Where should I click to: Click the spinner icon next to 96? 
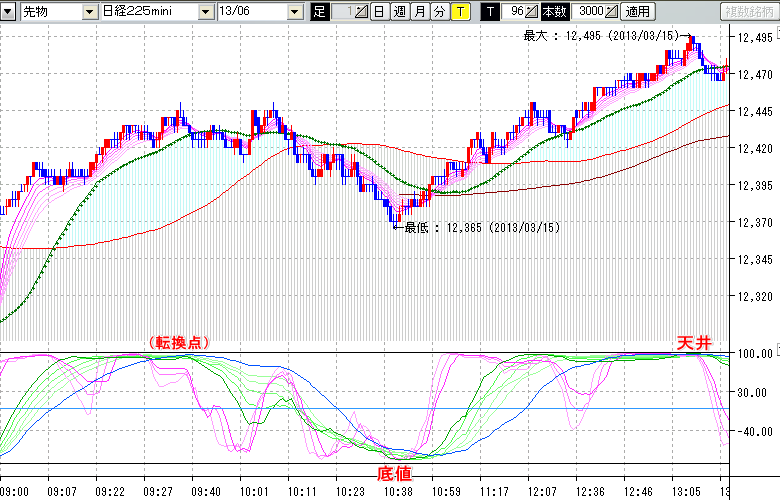532,12
